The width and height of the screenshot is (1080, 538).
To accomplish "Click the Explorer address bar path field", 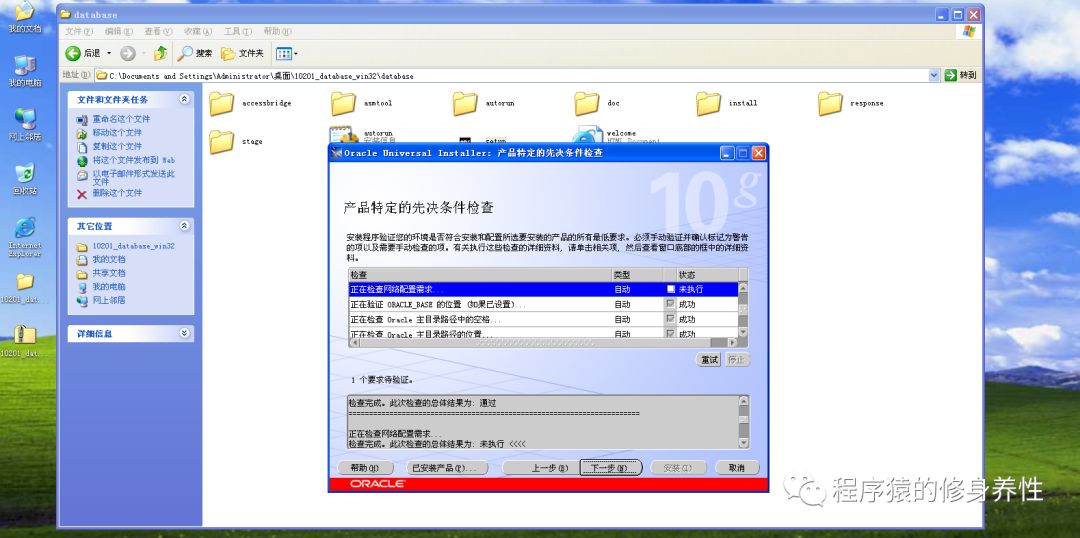I will point(511,76).
